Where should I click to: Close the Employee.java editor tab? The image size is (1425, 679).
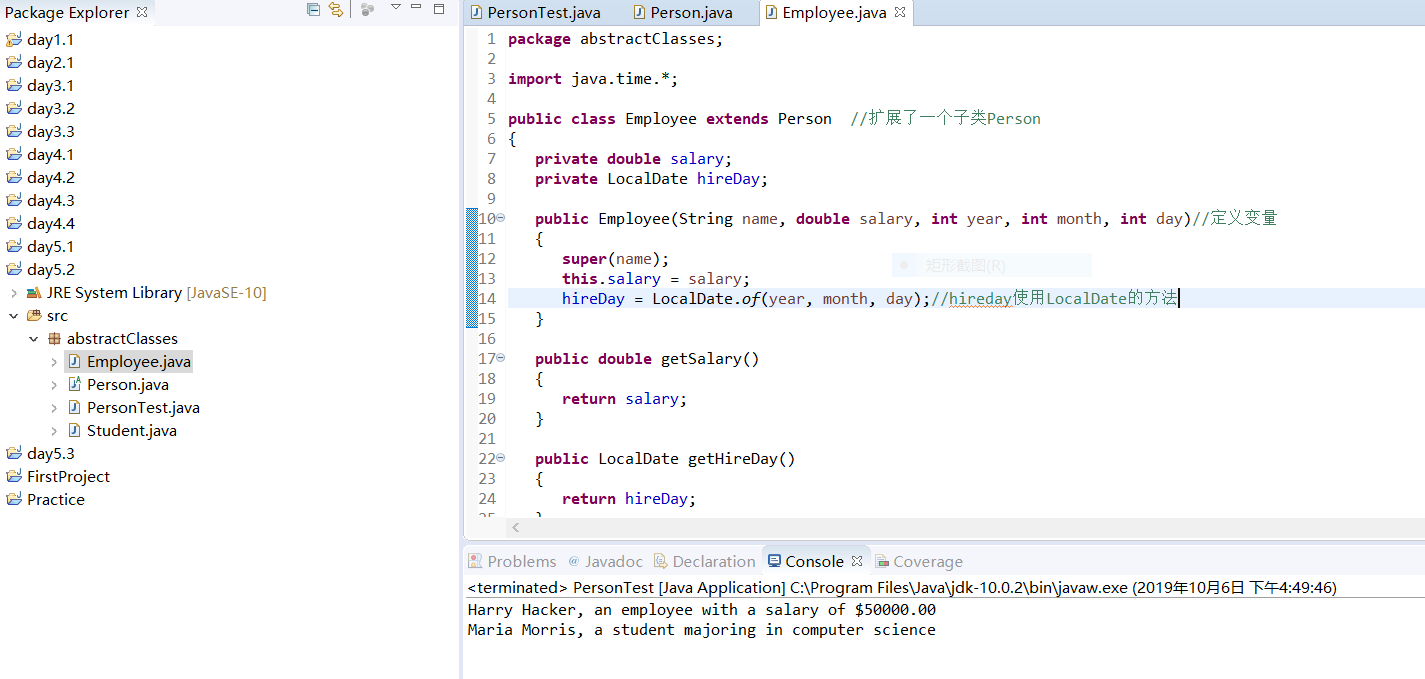900,12
